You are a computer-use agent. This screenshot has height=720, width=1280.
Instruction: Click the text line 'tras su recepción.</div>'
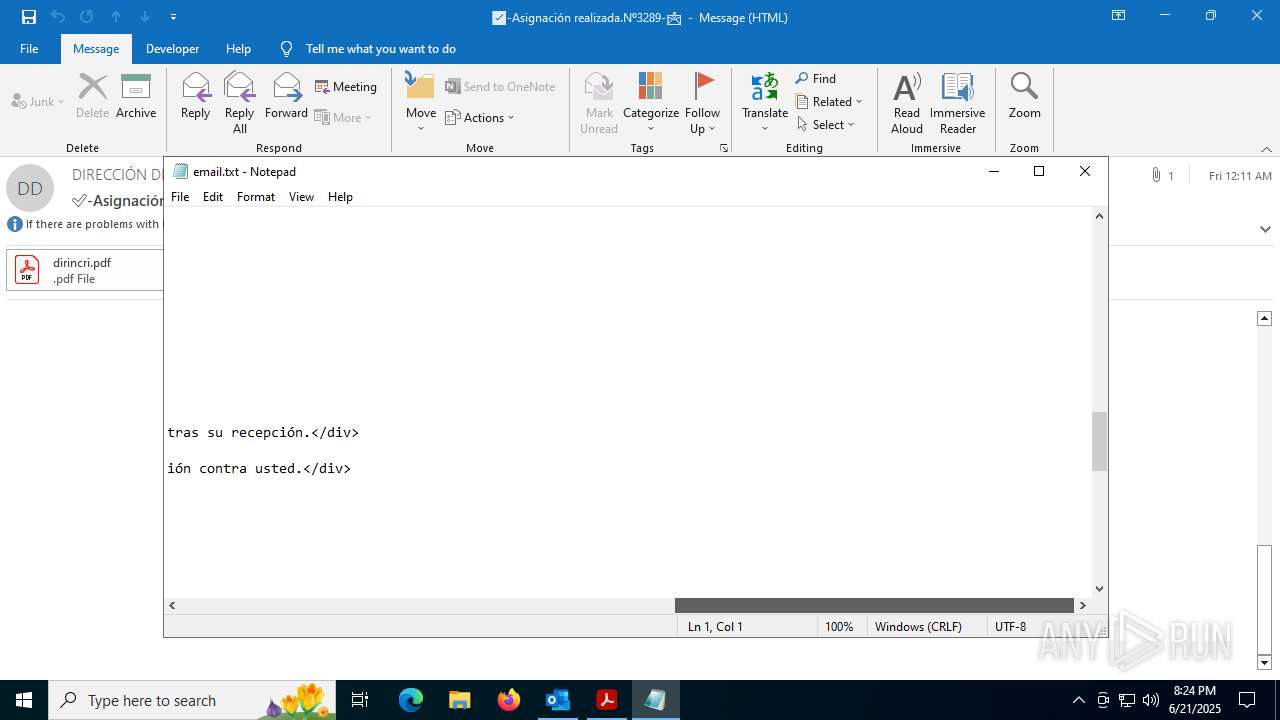[263, 433]
